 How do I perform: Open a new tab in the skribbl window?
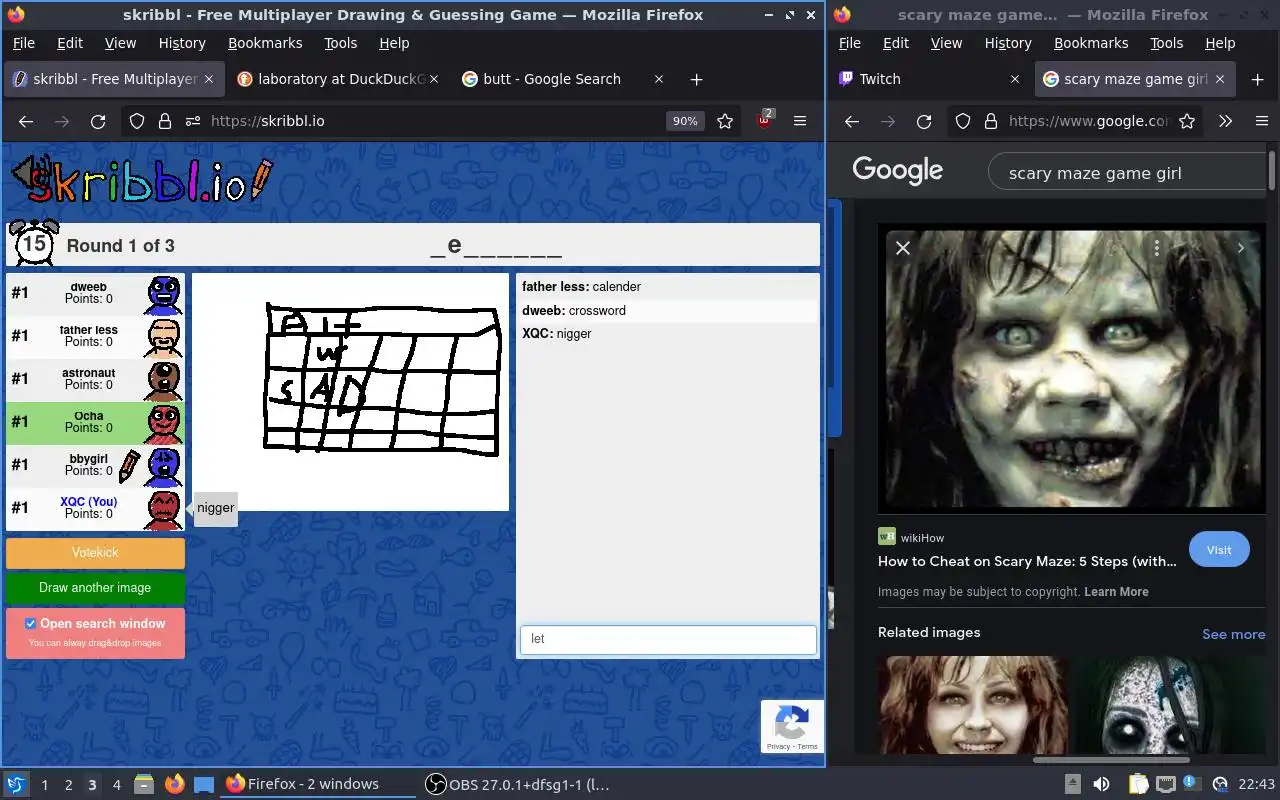pos(697,79)
